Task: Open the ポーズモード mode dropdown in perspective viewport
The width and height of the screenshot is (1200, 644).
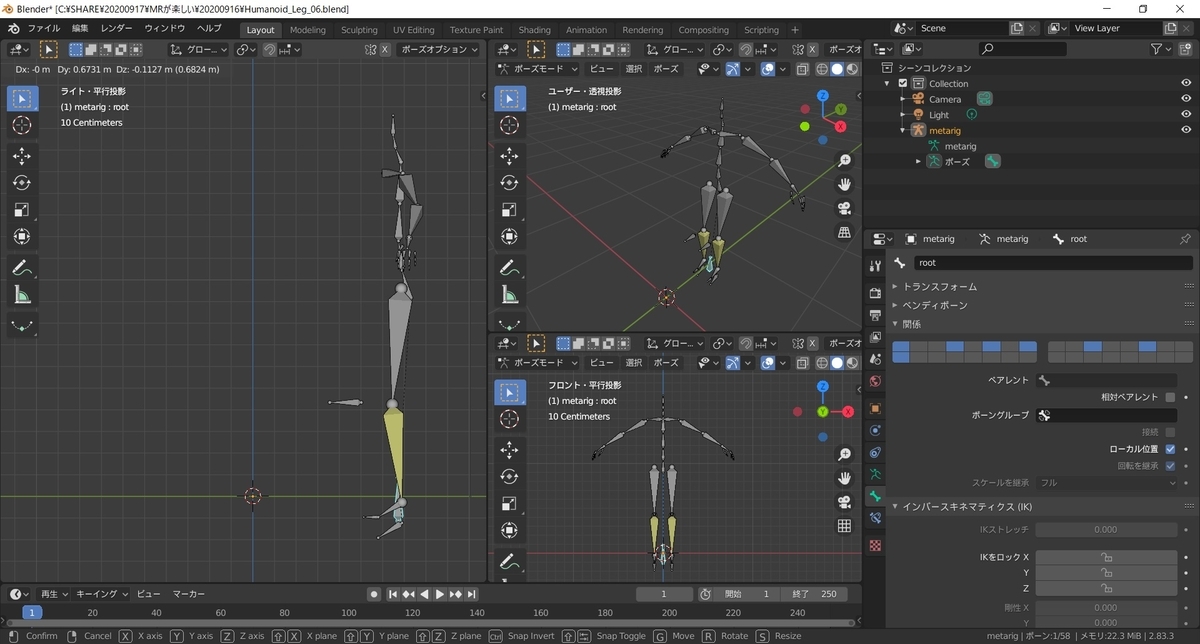Action: [538, 69]
